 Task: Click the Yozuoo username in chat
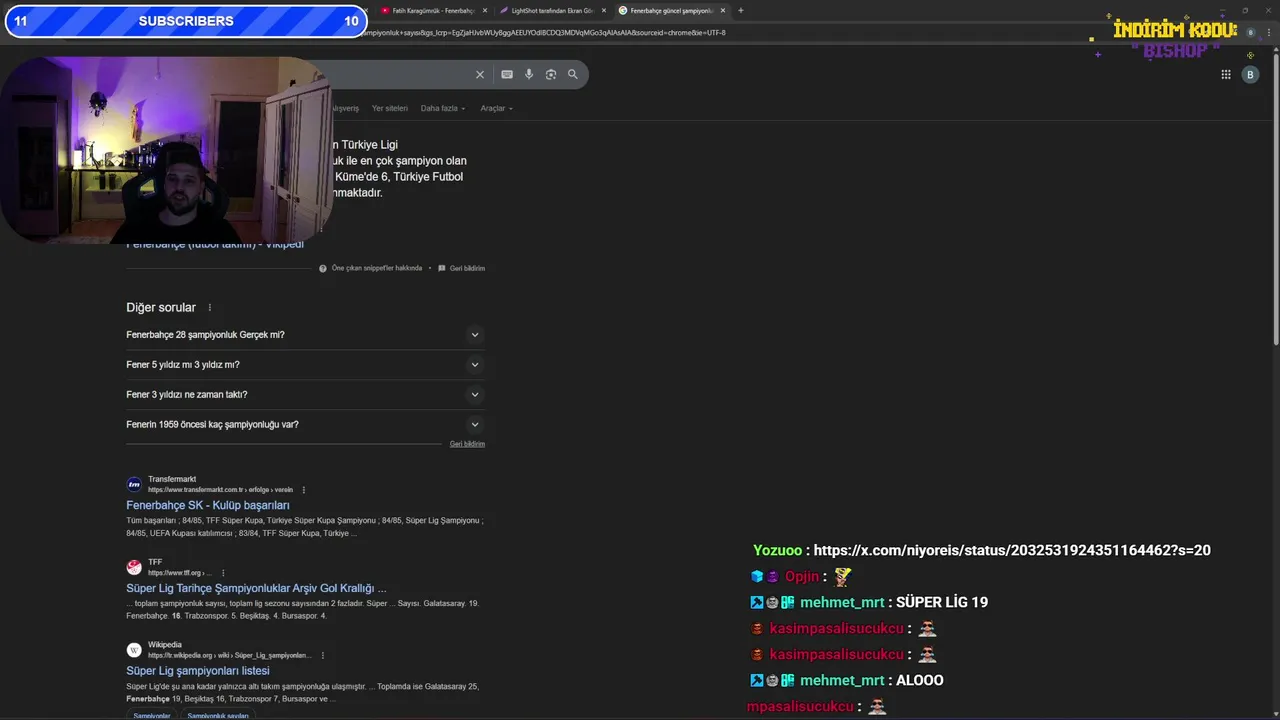point(777,550)
